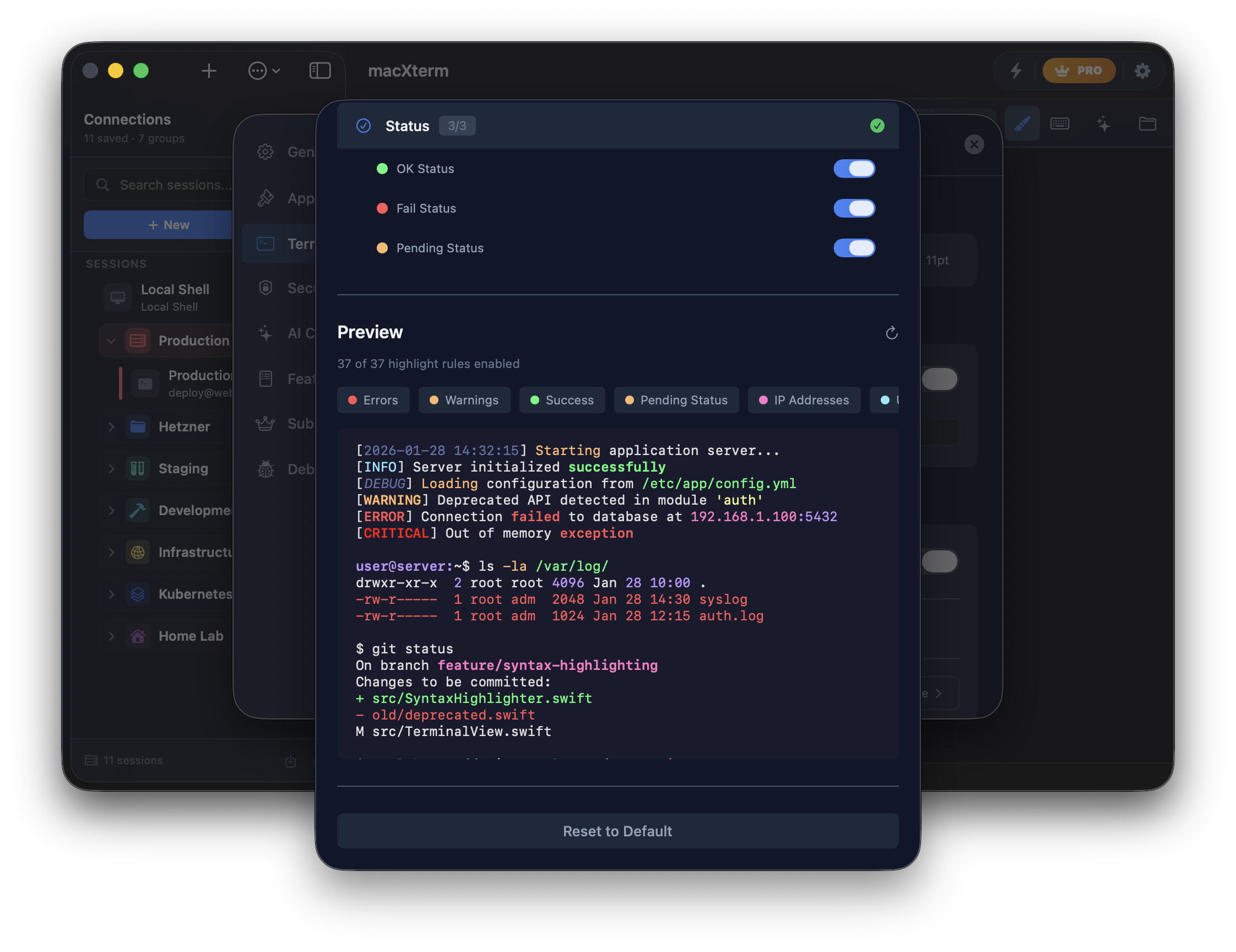Click the red Fail Status color dot
Screen dimensions: 1236x952
click(x=382, y=208)
